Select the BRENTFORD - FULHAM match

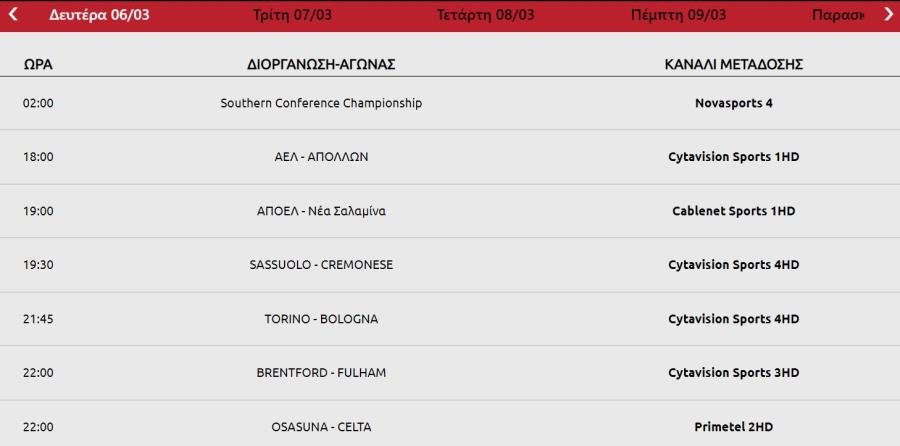pyautogui.click(x=321, y=373)
